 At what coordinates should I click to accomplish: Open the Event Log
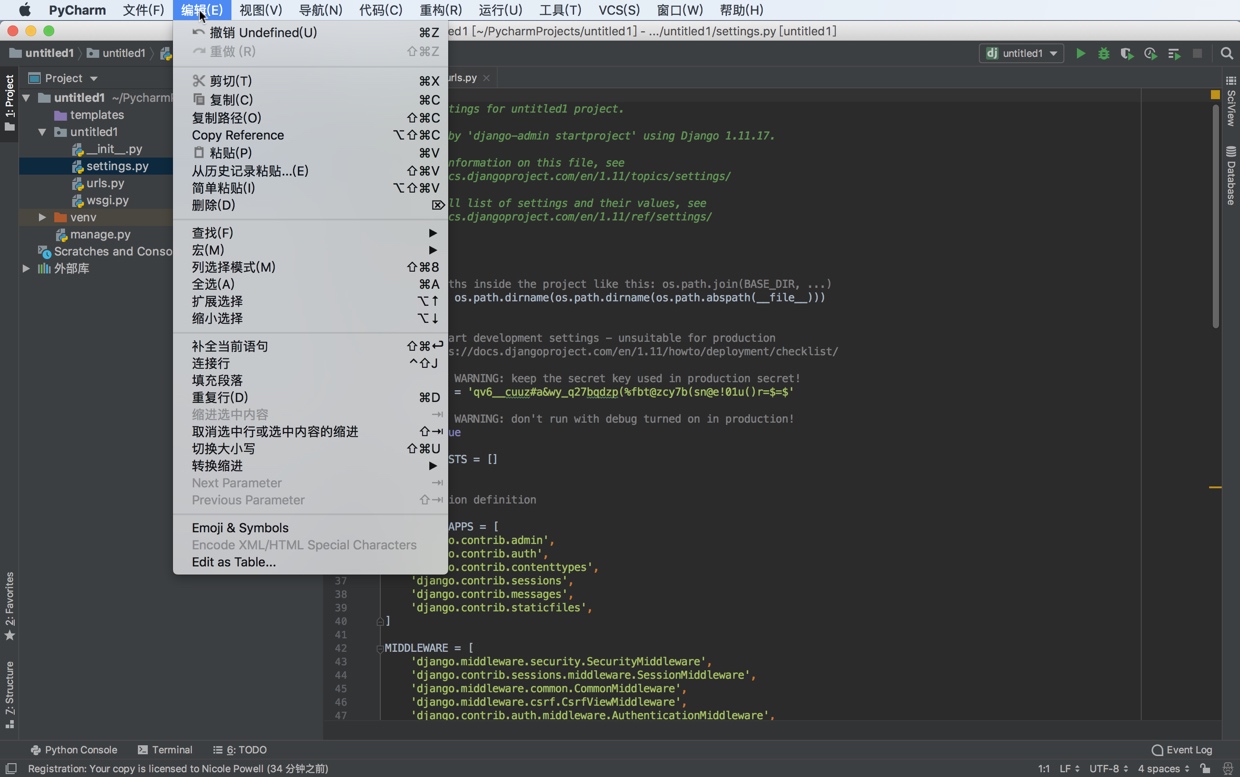1182,750
